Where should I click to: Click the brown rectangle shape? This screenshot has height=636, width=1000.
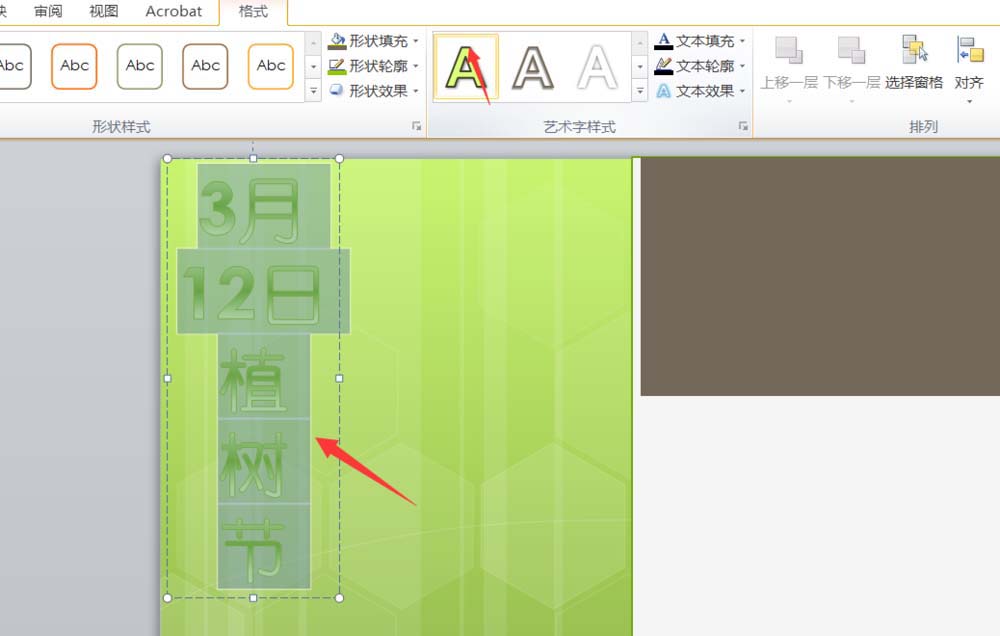820,276
